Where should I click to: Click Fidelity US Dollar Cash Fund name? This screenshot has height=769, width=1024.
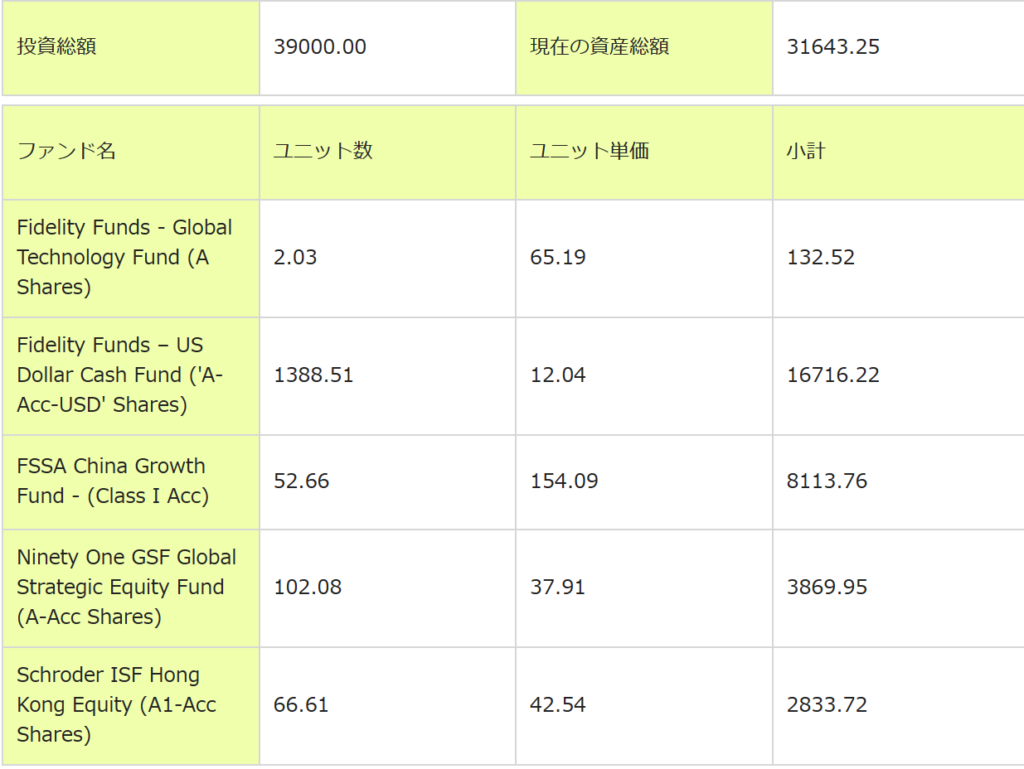pyautogui.click(x=120, y=375)
